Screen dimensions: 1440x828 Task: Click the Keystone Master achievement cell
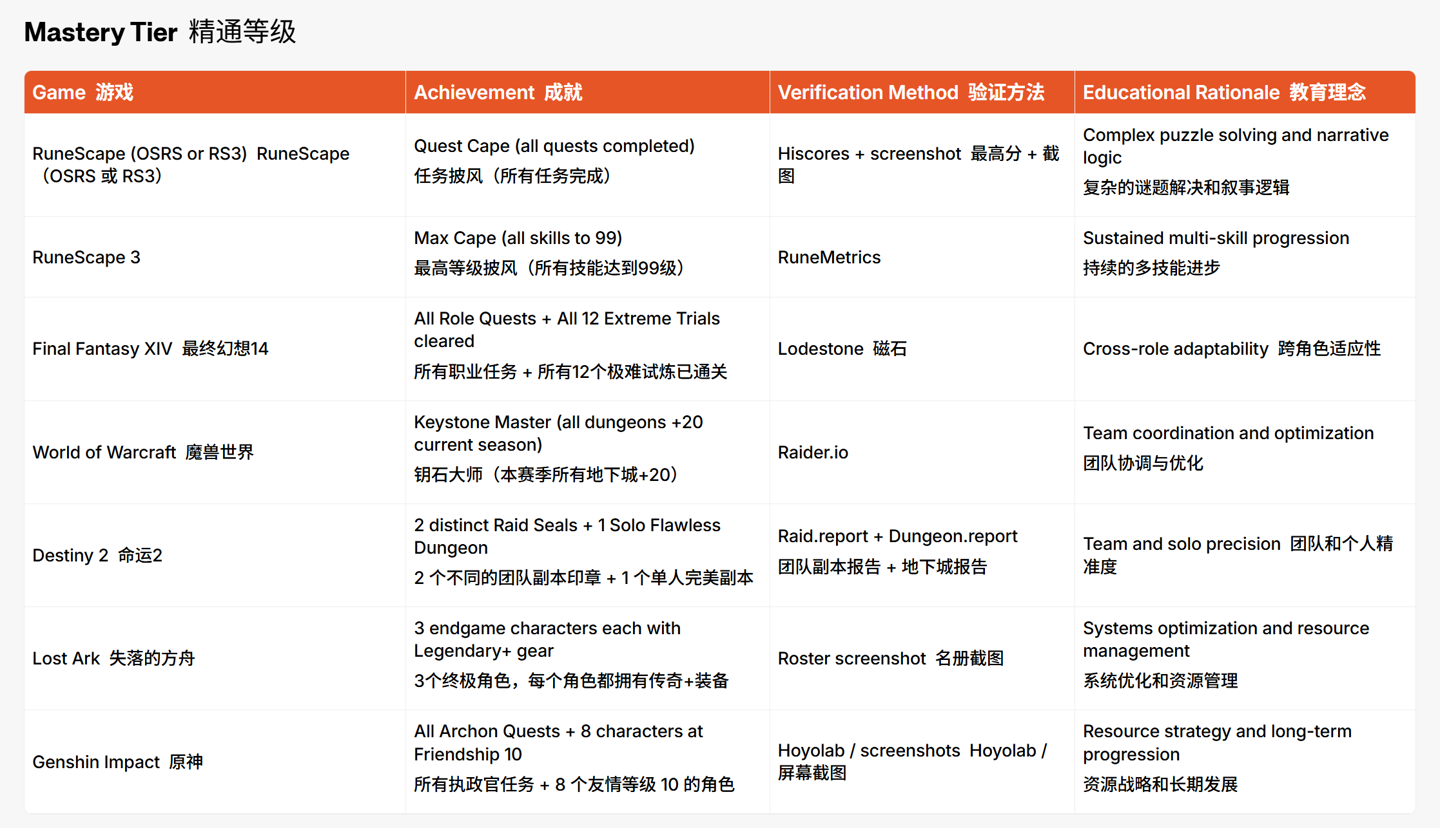588,452
